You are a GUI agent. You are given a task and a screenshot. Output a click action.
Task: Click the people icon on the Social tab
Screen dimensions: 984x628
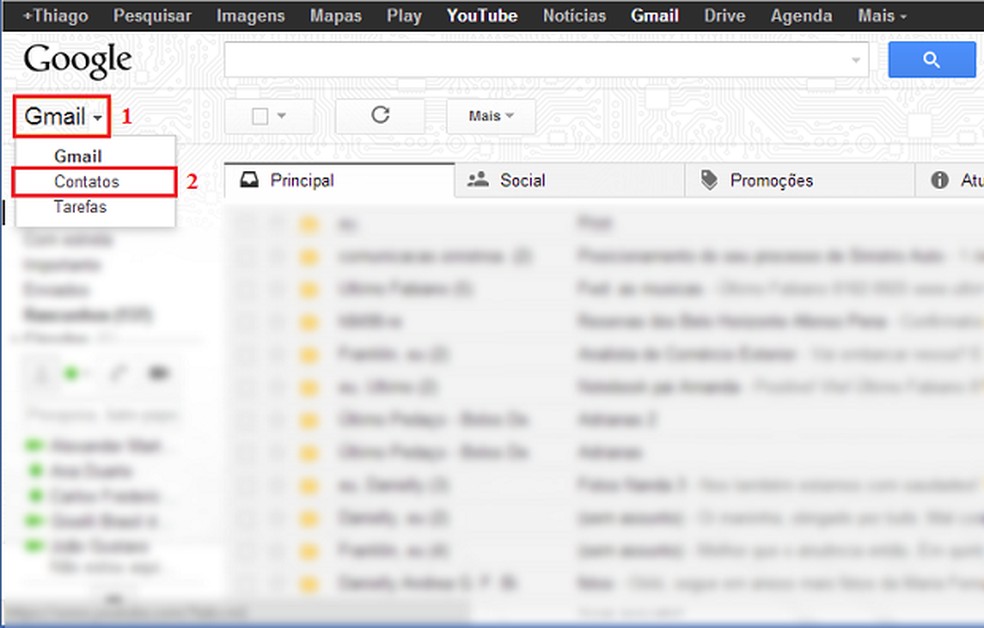click(x=477, y=180)
